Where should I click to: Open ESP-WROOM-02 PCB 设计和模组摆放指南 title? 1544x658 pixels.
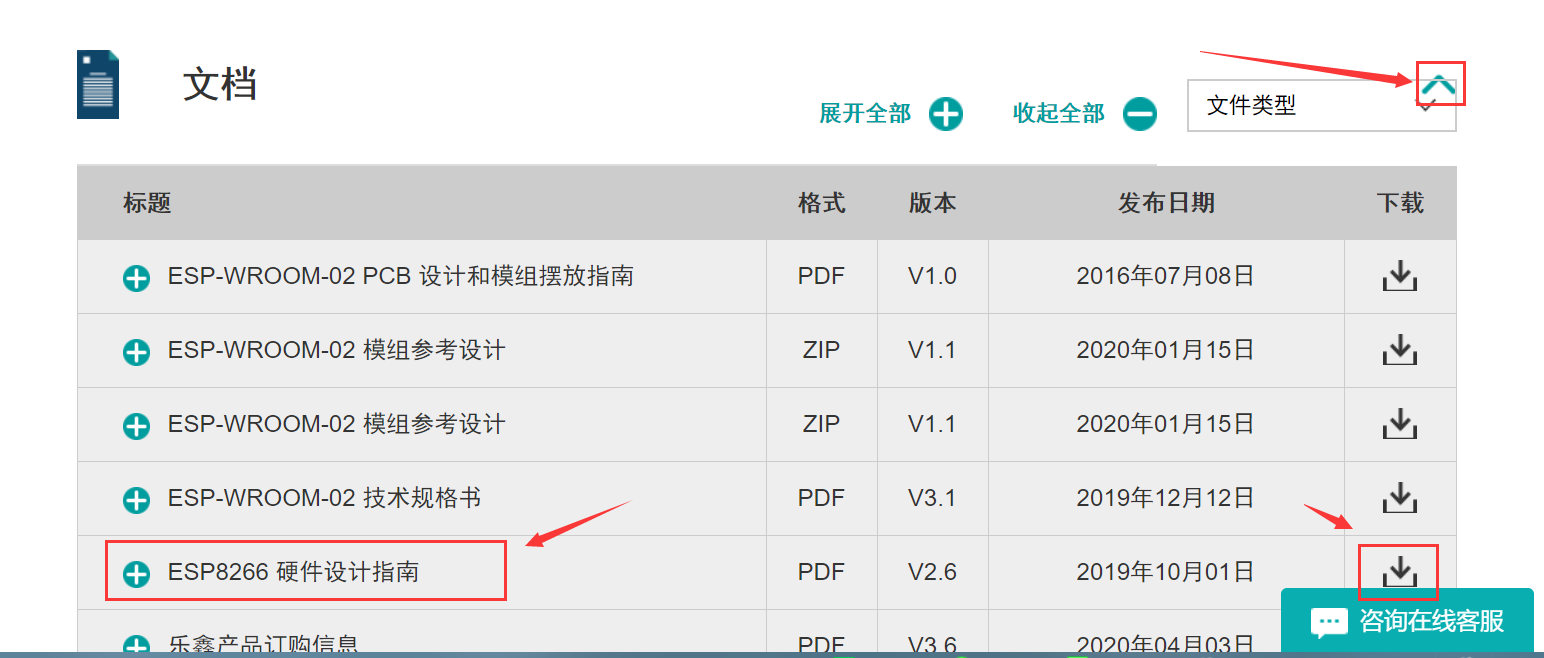400,276
